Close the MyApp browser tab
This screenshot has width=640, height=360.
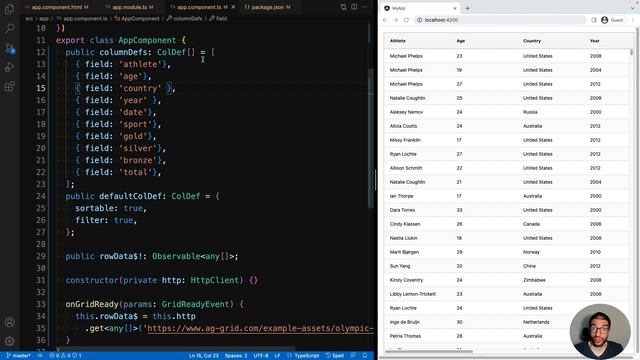[455, 8]
